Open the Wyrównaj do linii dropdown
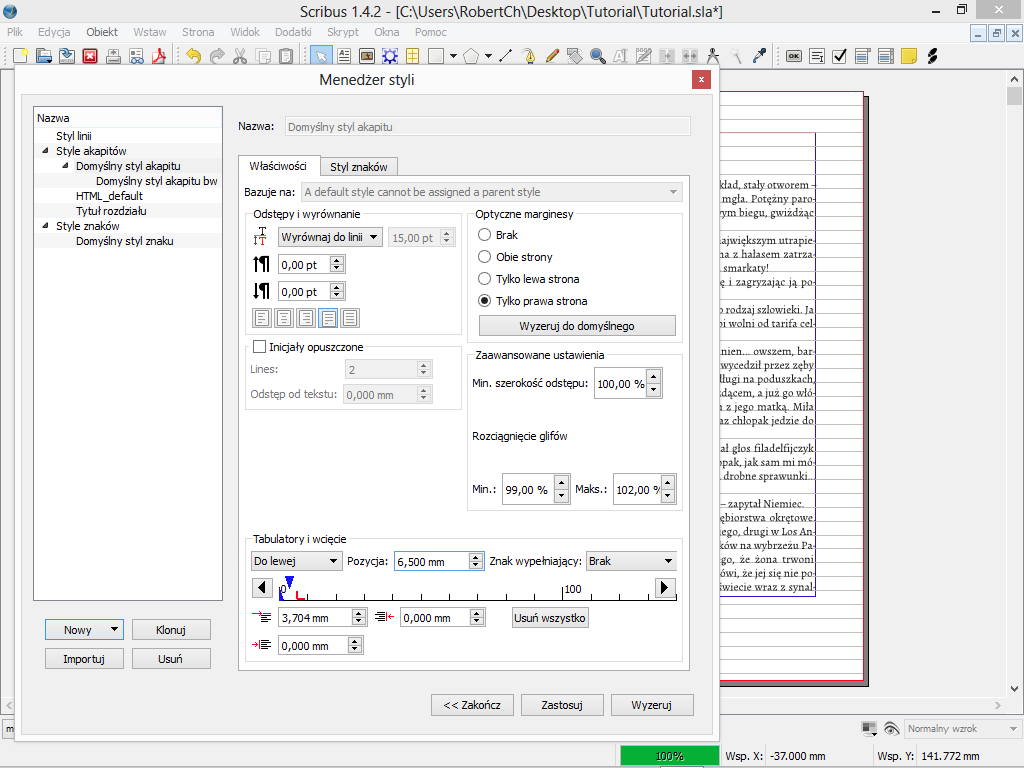Image resolution: width=1024 pixels, height=768 pixels. point(330,237)
